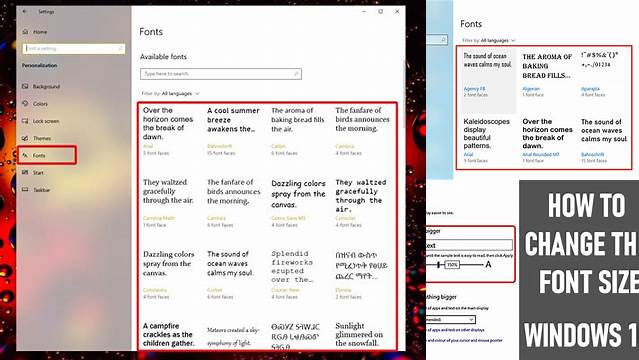Click search magnifier in right-side settings panel
The image size is (639, 360).
pyautogui.click(x=443, y=40)
